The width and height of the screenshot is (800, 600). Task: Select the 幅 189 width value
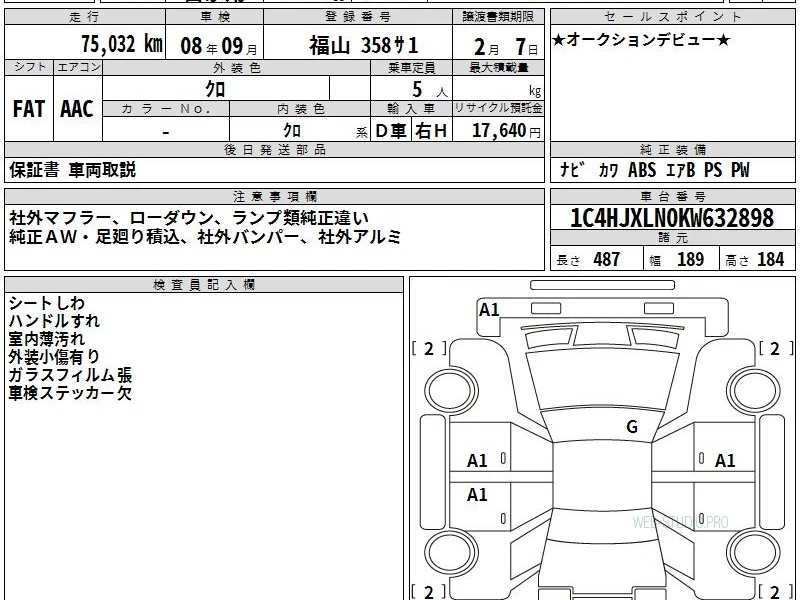(x=677, y=260)
